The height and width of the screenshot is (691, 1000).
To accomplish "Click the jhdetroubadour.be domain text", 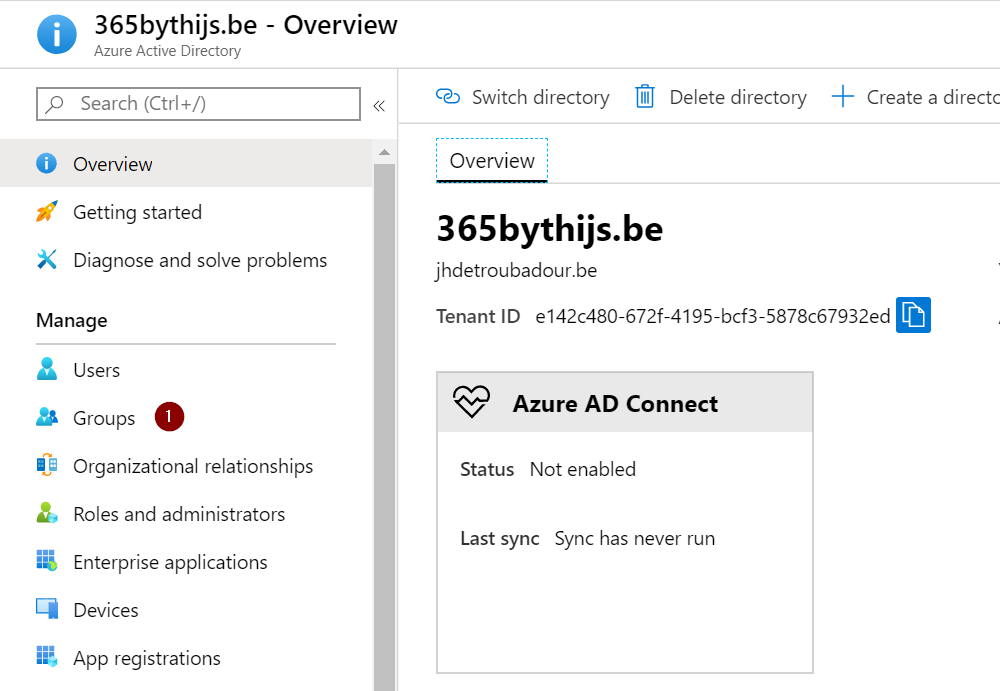I will [517, 271].
